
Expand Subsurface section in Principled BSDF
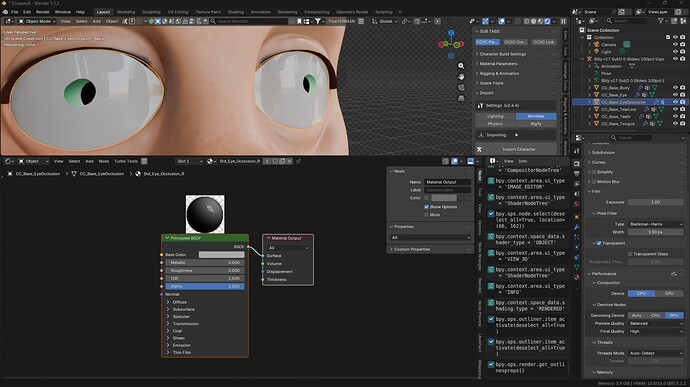168,310
